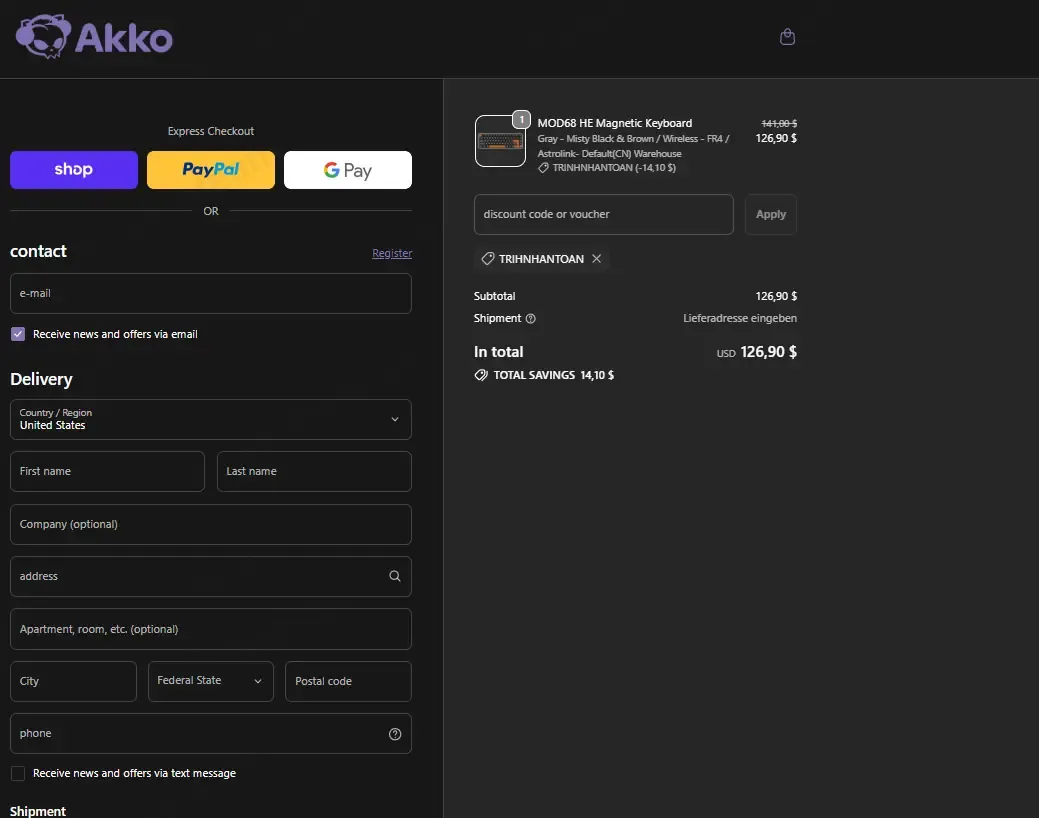Image resolution: width=1039 pixels, height=818 pixels.
Task: Open the Country / Region dropdown
Action: click(x=211, y=419)
